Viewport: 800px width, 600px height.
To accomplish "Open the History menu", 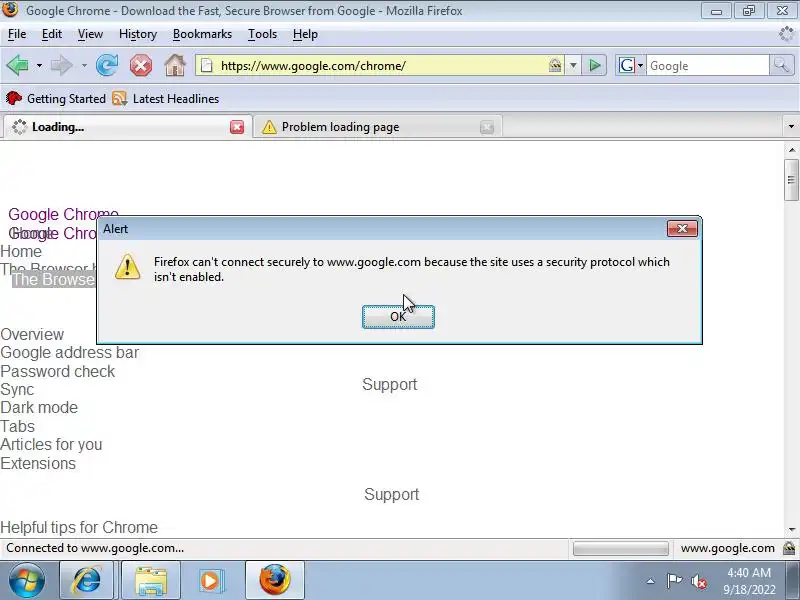I will (138, 34).
